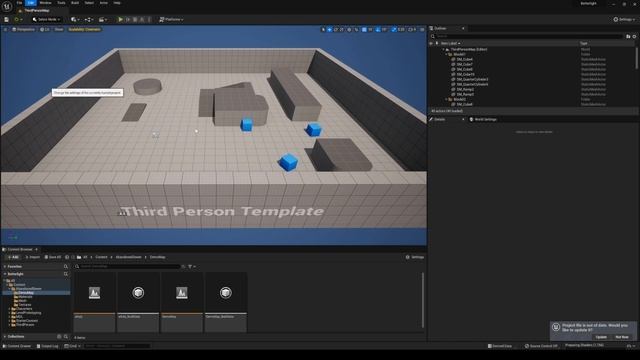Focus the Content Browser asset search field
The height and width of the screenshot is (360, 640).
127,267
